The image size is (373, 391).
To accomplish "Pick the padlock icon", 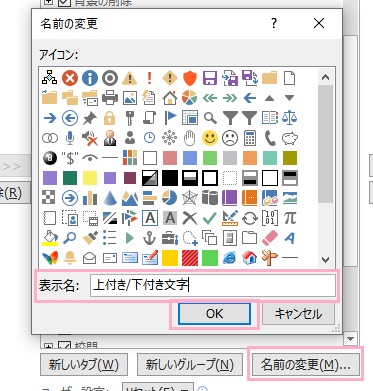I will (x=110, y=118).
